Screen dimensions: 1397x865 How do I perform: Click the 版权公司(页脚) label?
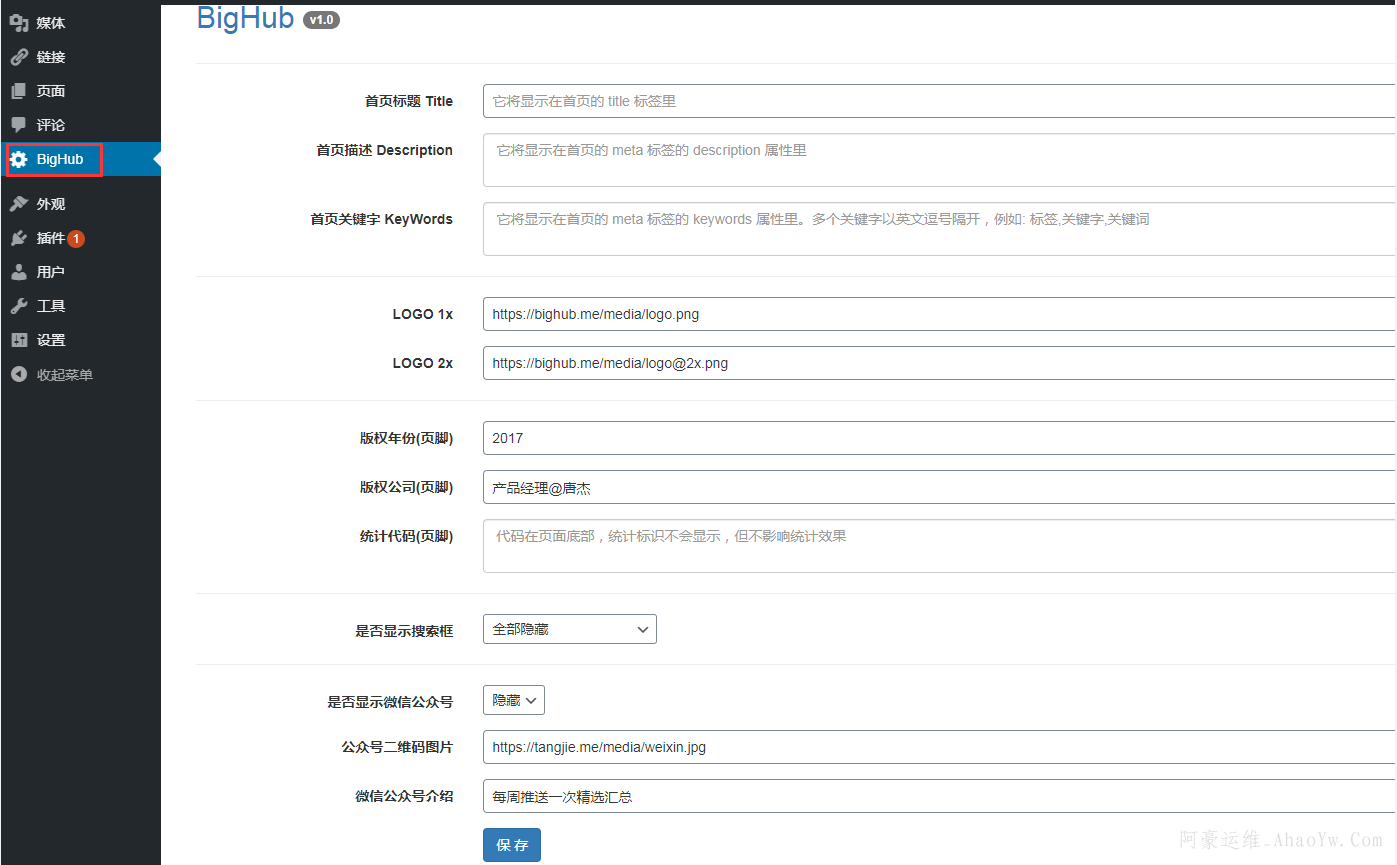(x=407, y=487)
